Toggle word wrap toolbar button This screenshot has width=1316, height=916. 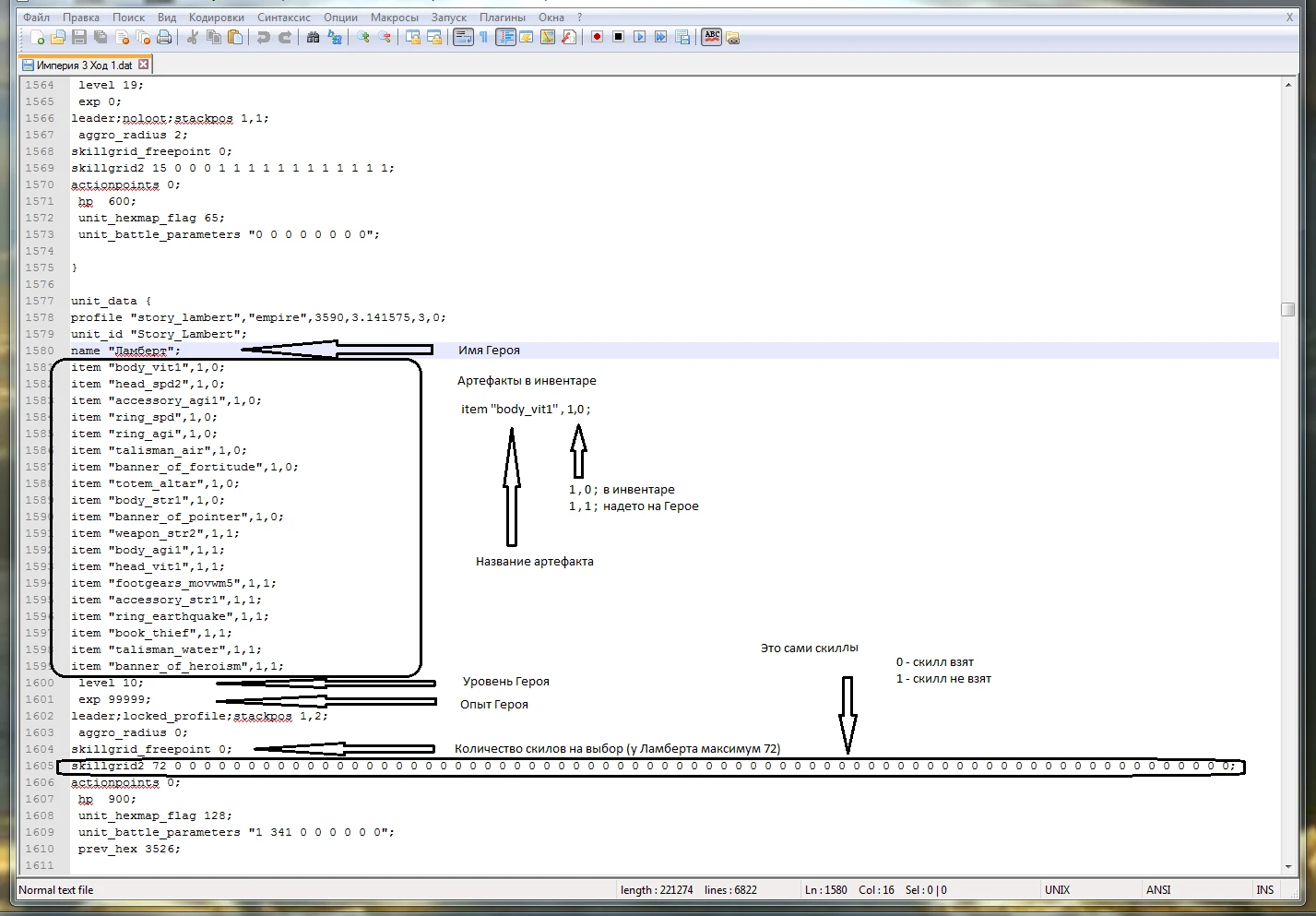(463, 38)
